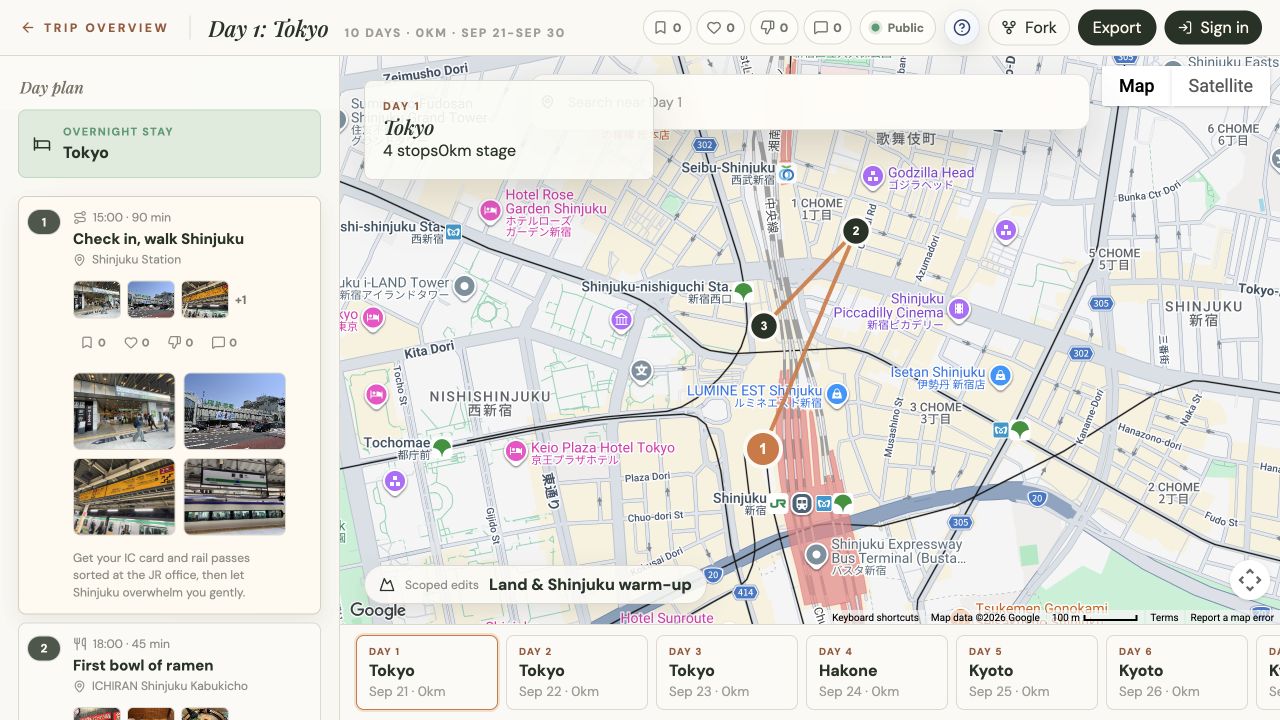Fork this trip

pos(1029,28)
